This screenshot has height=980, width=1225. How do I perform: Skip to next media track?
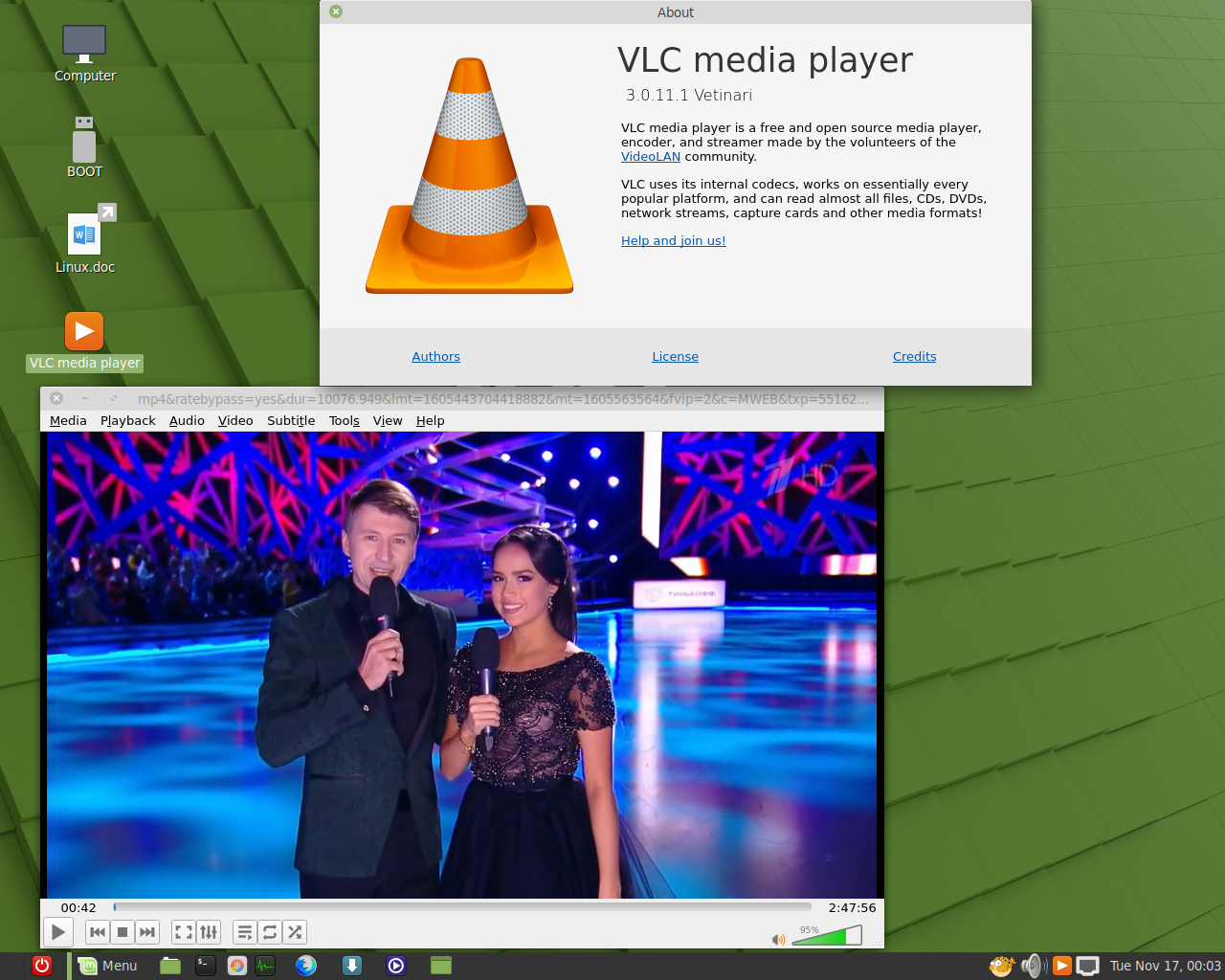(x=147, y=932)
